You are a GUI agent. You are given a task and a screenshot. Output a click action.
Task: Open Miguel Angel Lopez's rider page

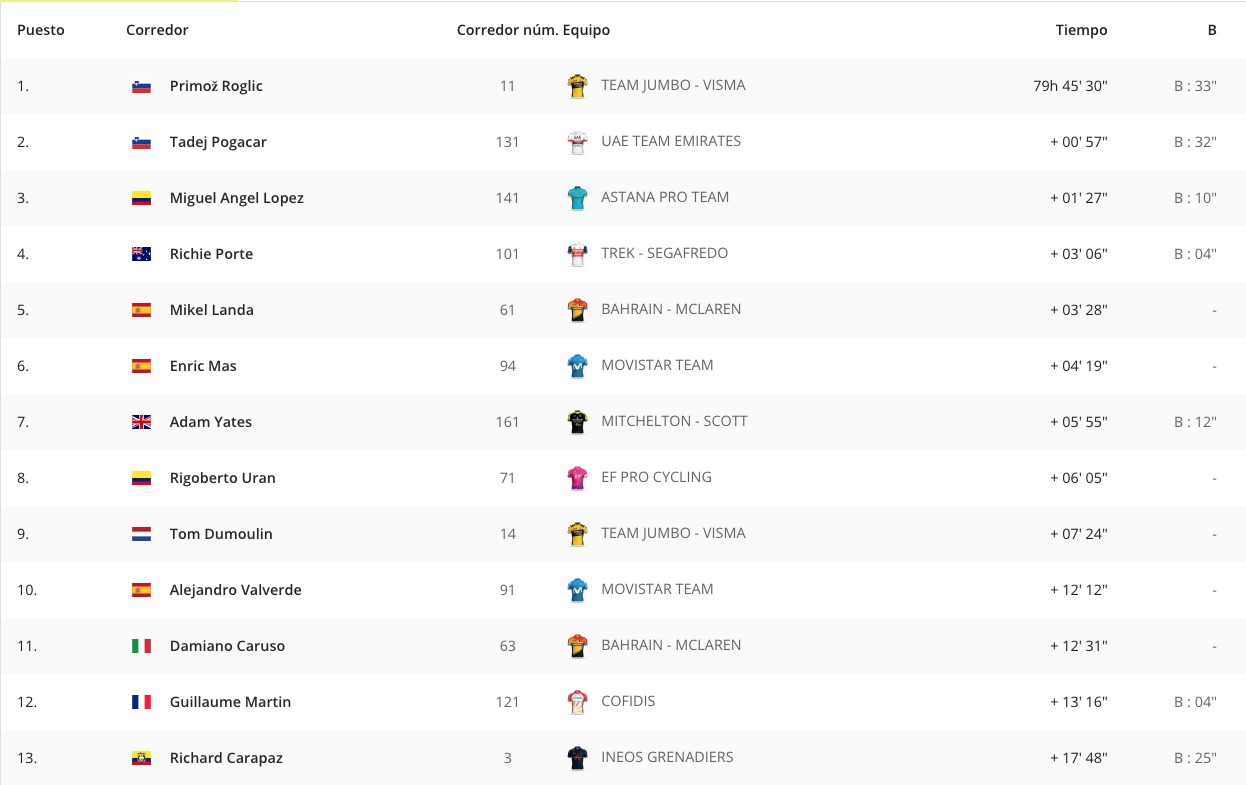coord(237,198)
